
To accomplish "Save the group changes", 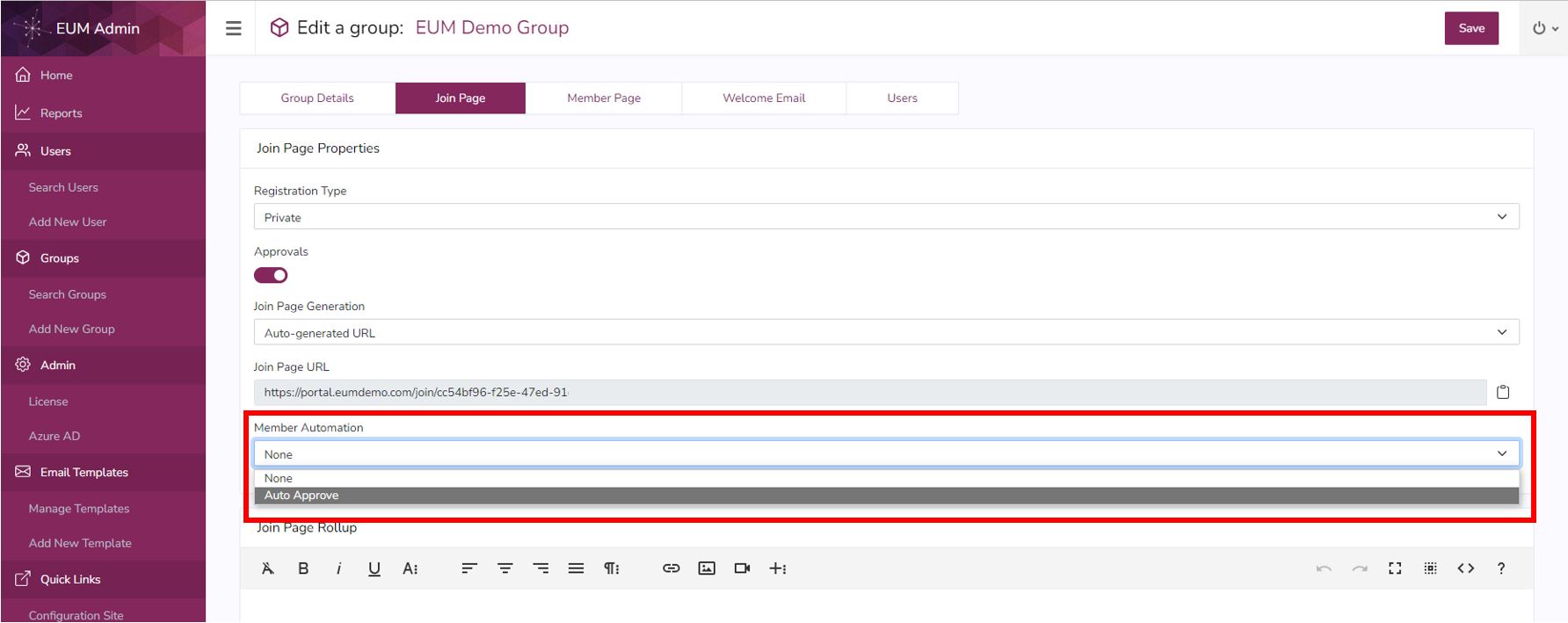I will tap(1471, 28).
